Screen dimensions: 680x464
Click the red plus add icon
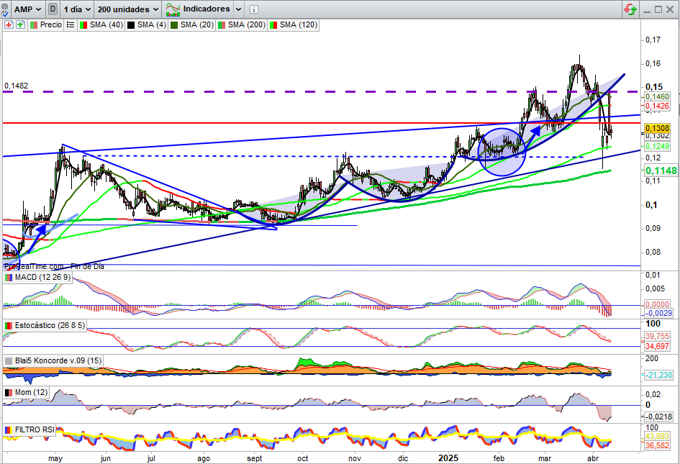tap(8, 25)
